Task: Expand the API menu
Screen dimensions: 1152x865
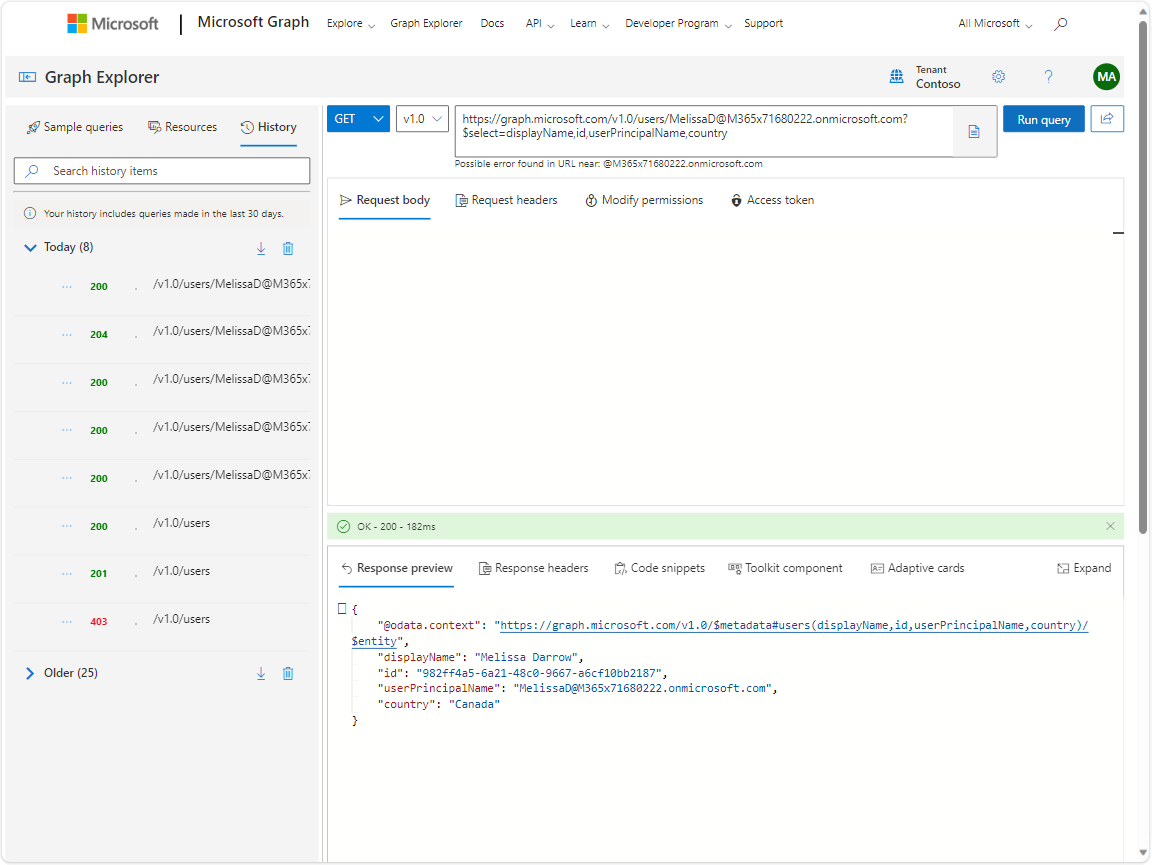Action: (539, 24)
